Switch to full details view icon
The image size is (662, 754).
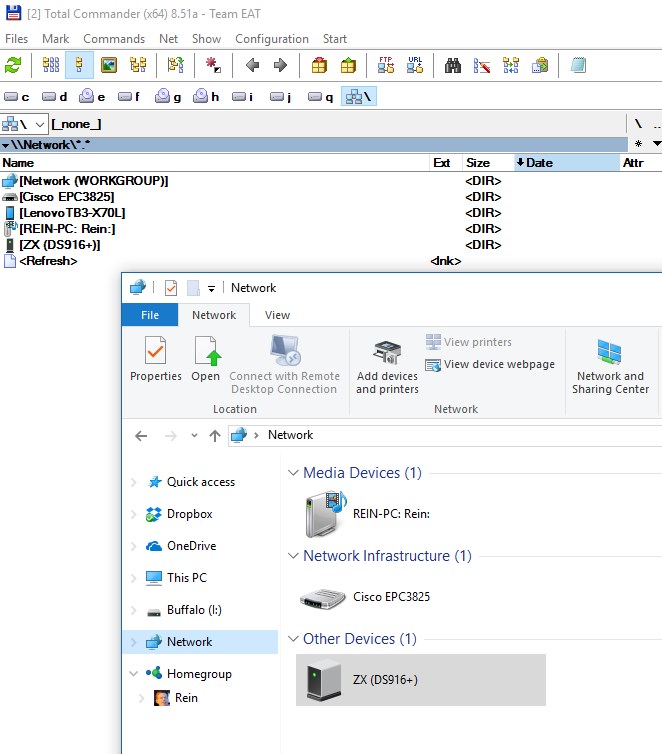[79, 65]
